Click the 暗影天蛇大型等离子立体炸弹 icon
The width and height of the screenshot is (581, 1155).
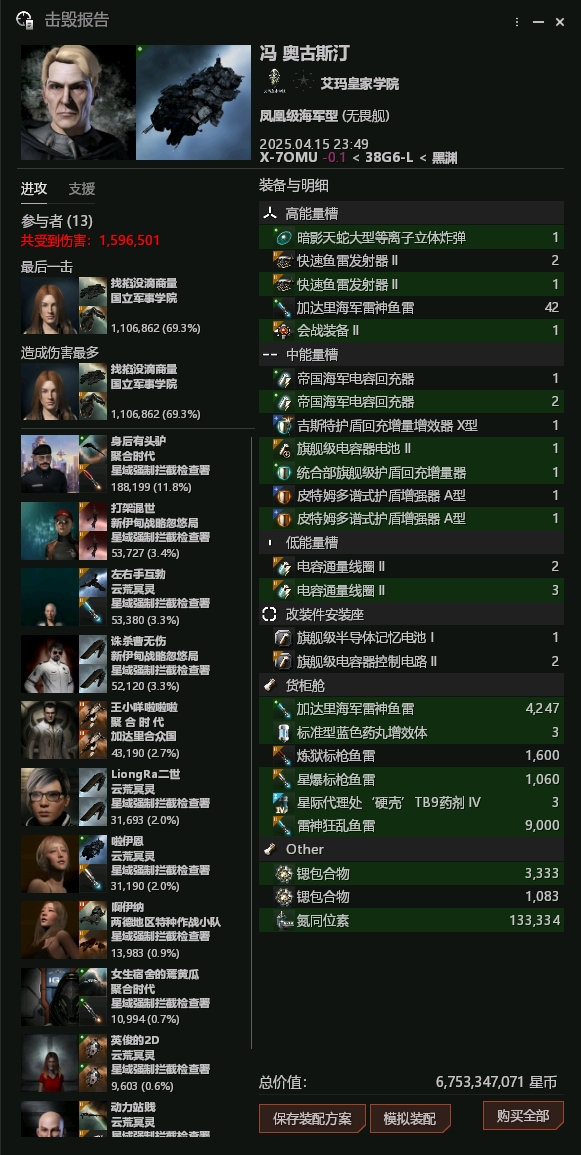pyautogui.click(x=284, y=237)
